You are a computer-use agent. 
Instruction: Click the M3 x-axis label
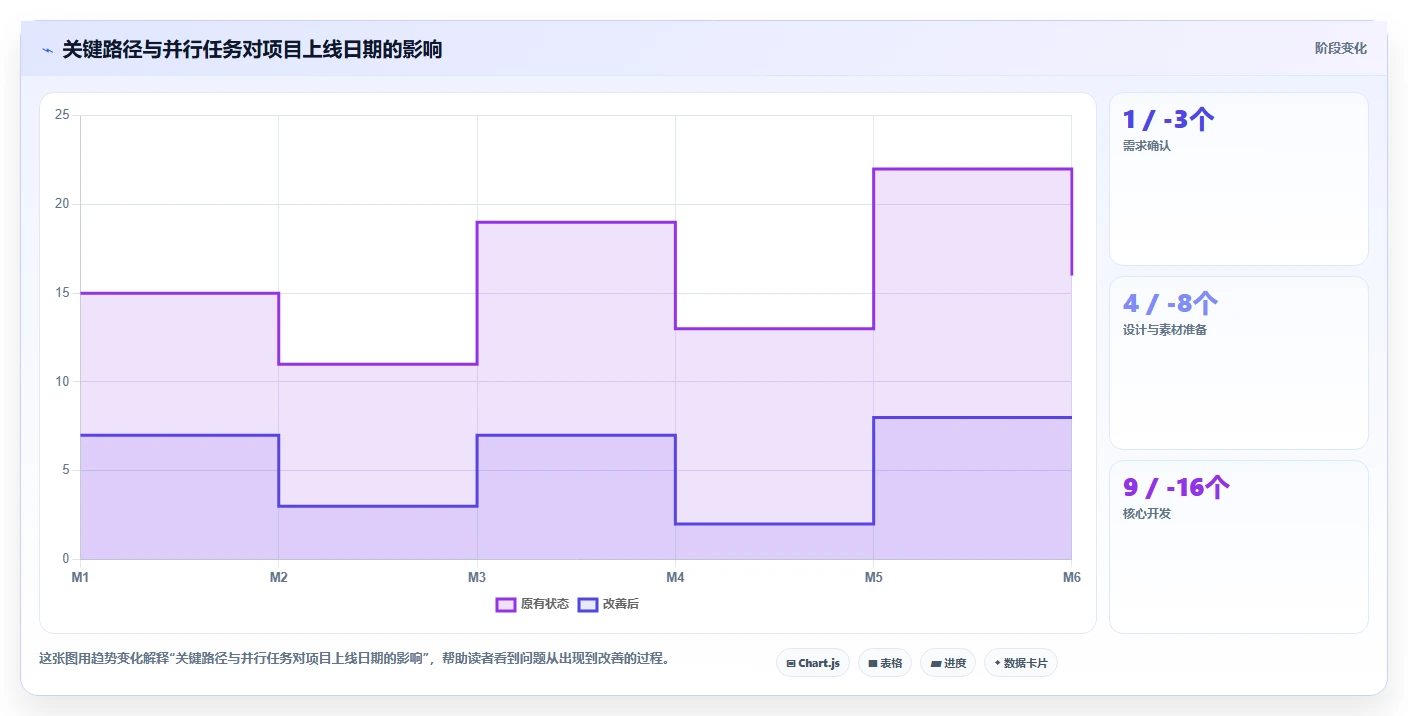pyautogui.click(x=477, y=578)
